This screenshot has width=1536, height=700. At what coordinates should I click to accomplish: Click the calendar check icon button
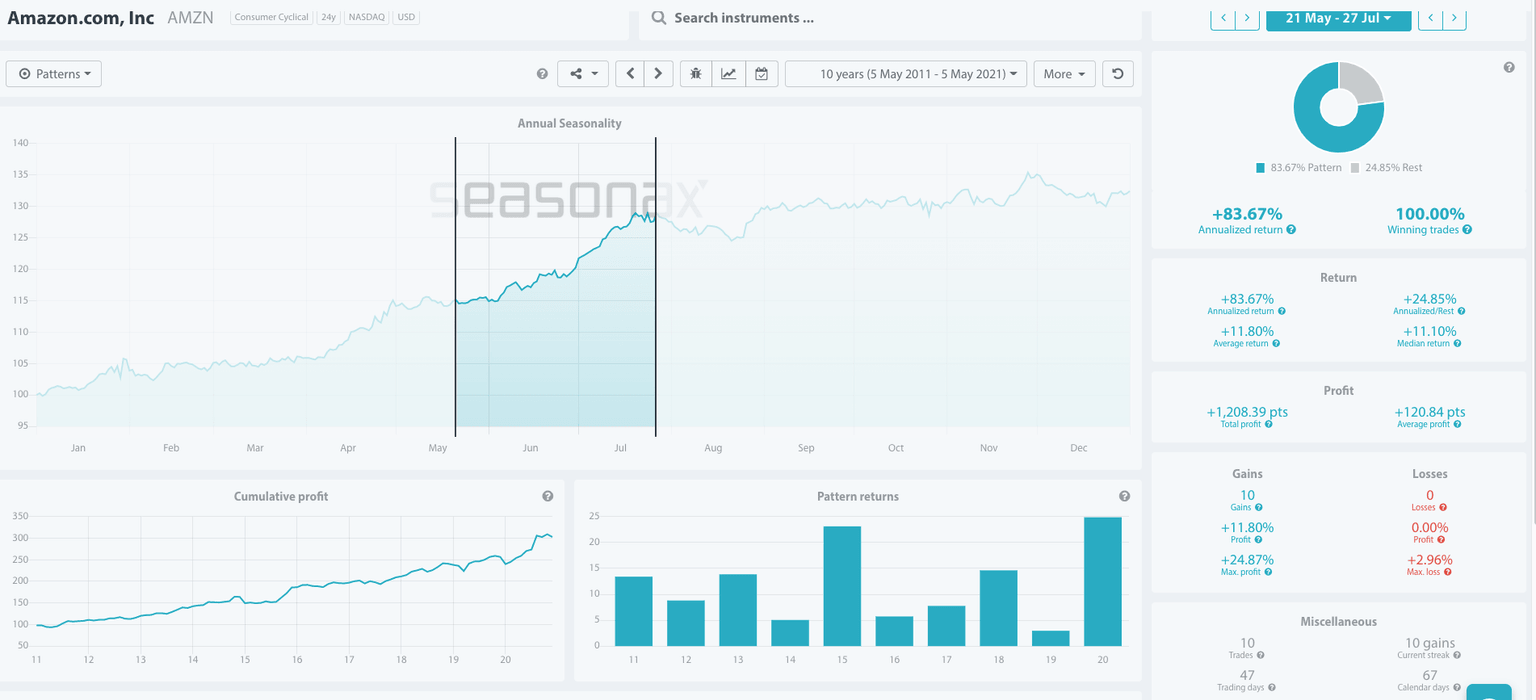point(761,74)
